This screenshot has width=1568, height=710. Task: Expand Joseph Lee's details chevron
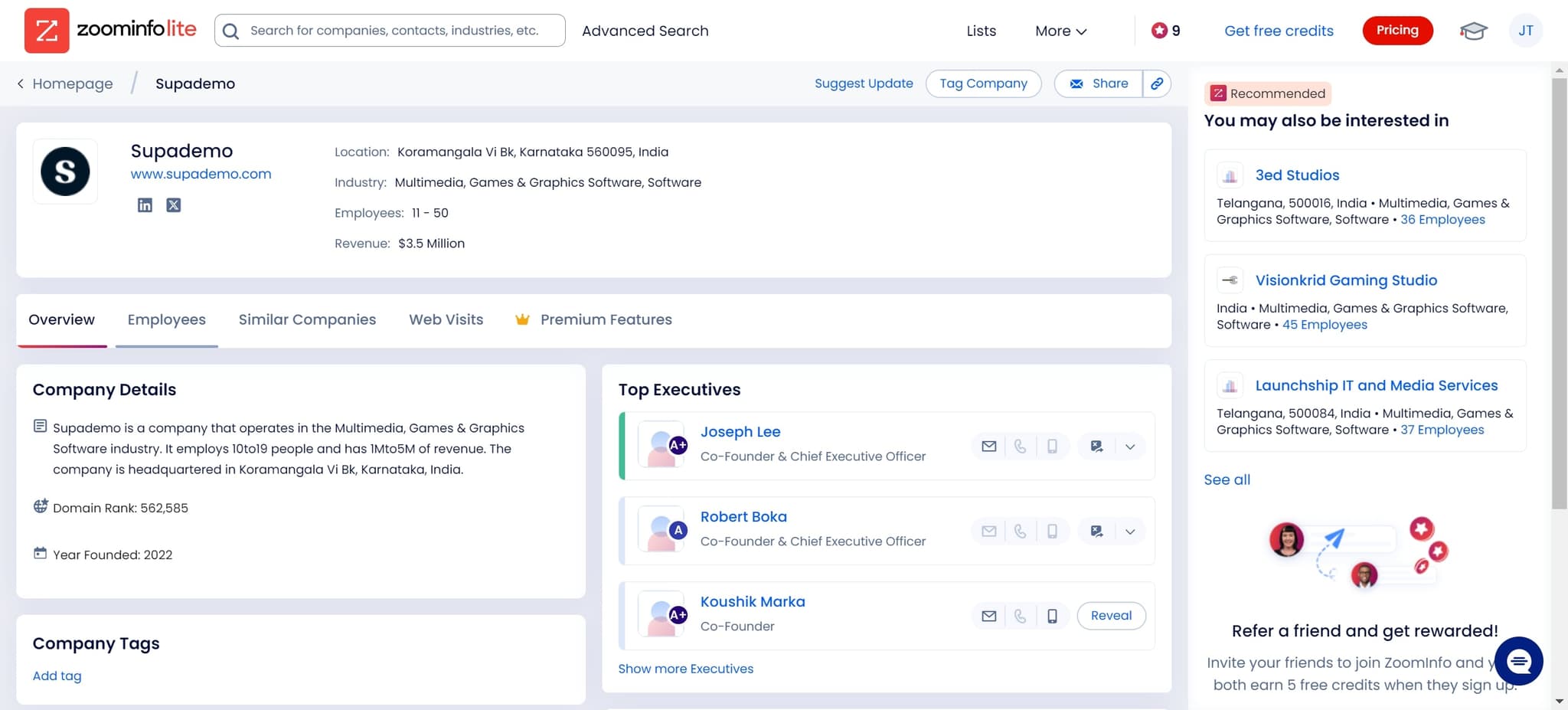1130,446
